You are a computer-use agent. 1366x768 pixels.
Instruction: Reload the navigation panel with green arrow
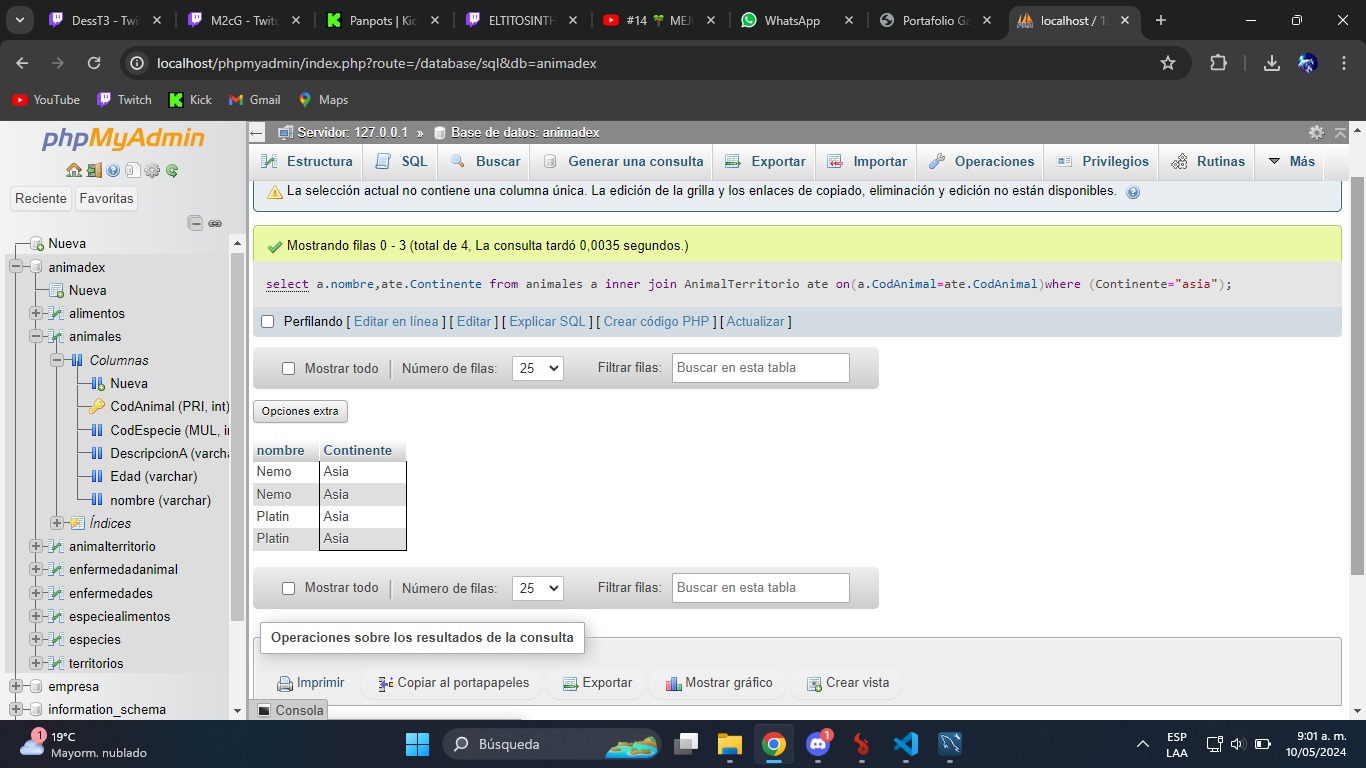(x=172, y=171)
